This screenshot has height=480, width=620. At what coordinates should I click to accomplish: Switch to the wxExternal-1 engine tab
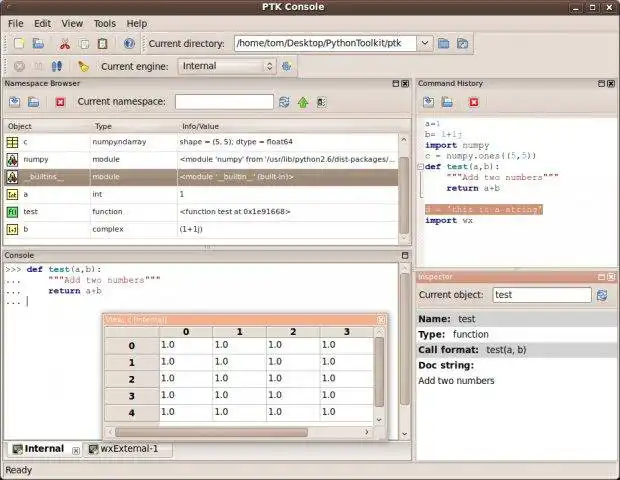(128, 449)
